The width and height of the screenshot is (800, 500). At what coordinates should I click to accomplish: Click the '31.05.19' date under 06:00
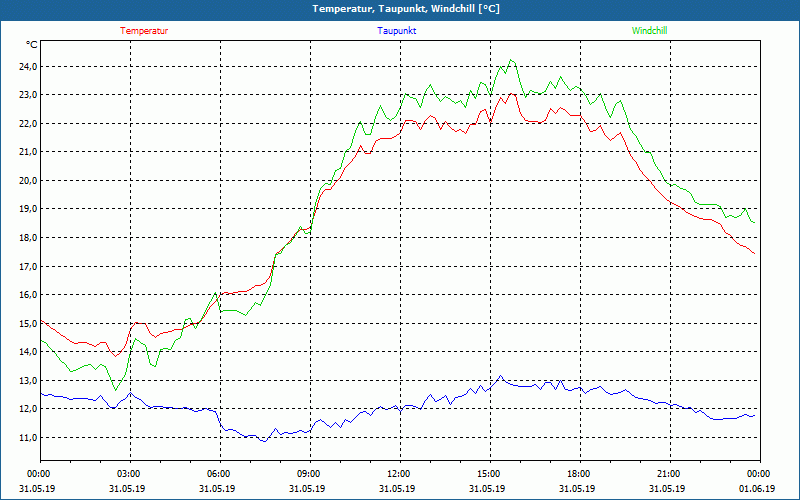pyautogui.click(x=217, y=488)
